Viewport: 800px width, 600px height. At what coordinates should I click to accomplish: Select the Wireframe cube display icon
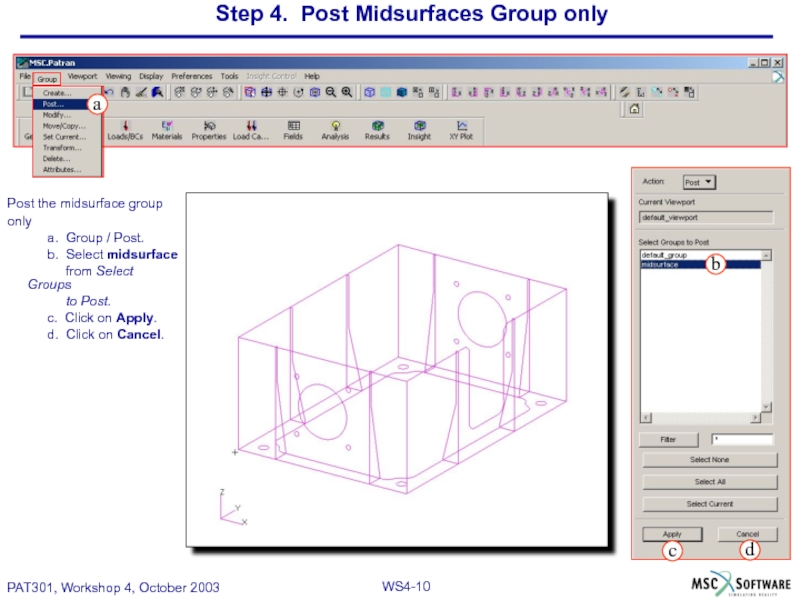tap(370, 92)
